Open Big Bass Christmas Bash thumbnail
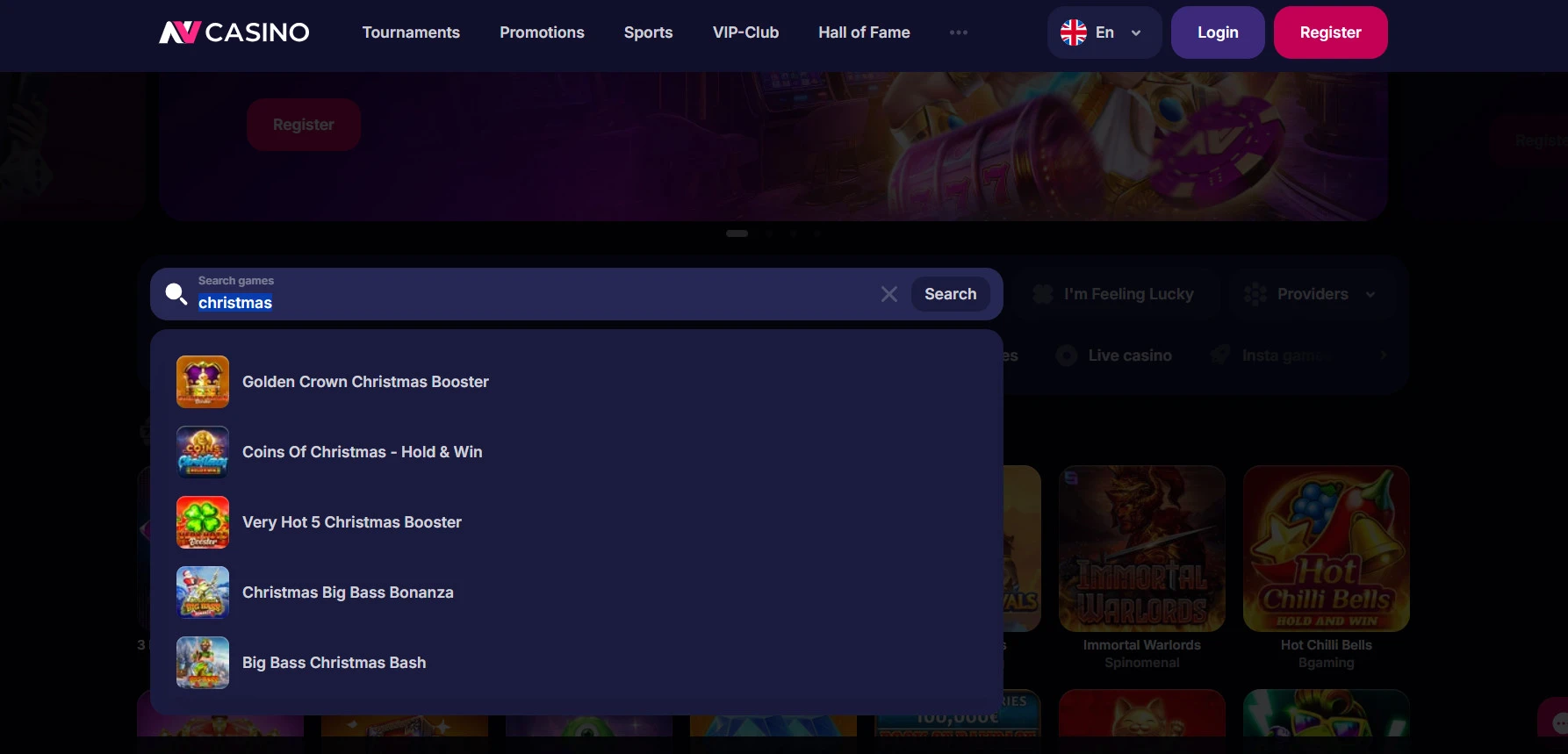 (203, 663)
